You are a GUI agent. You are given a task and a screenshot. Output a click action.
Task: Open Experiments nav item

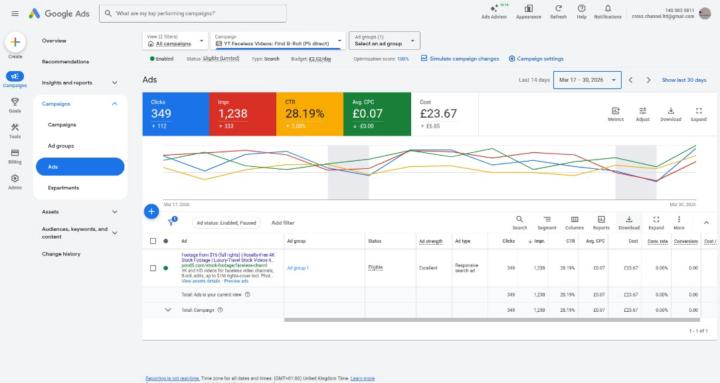[x=63, y=188]
